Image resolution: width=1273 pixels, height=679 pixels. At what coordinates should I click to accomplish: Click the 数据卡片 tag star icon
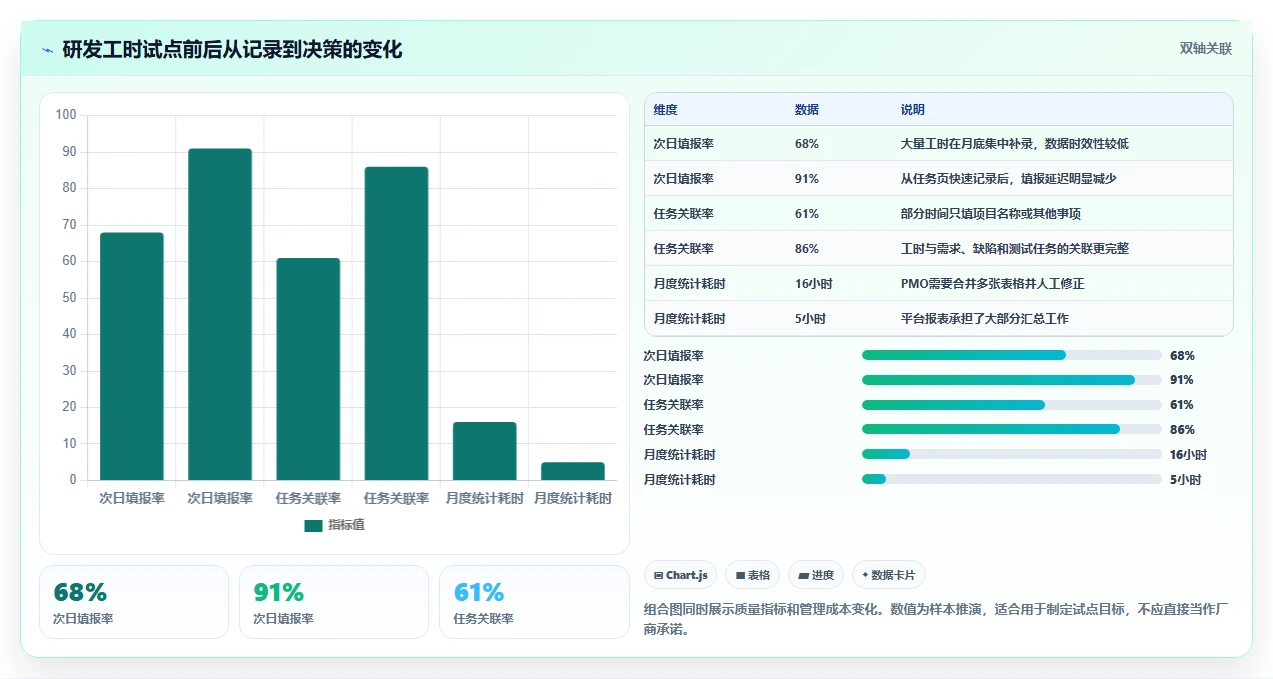point(865,575)
